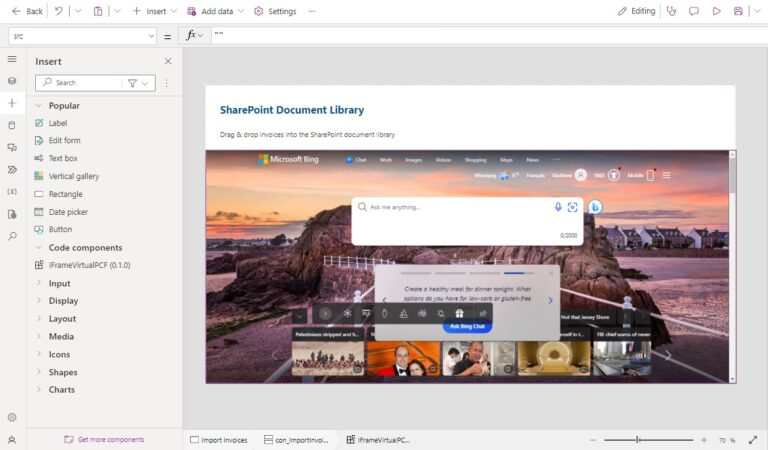Open the Add data menu
768x450 pixels.
tap(215, 11)
